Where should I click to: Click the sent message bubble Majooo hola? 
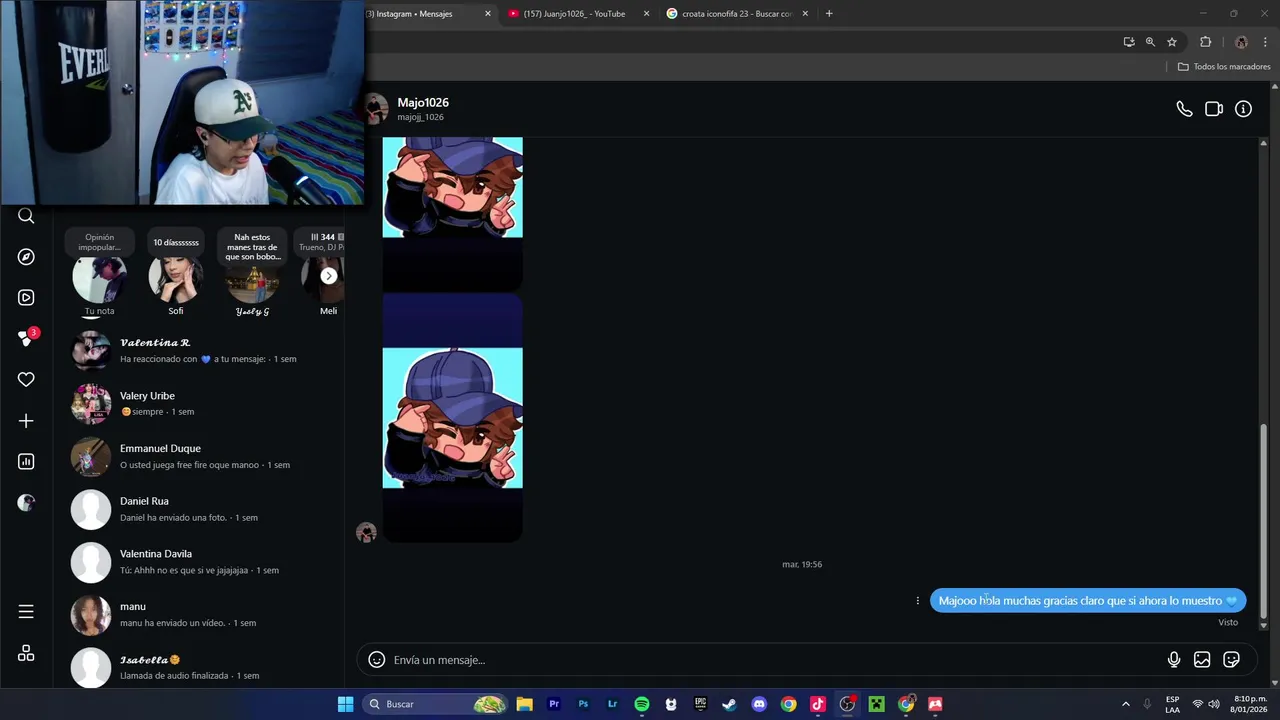pyautogui.click(x=1088, y=601)
